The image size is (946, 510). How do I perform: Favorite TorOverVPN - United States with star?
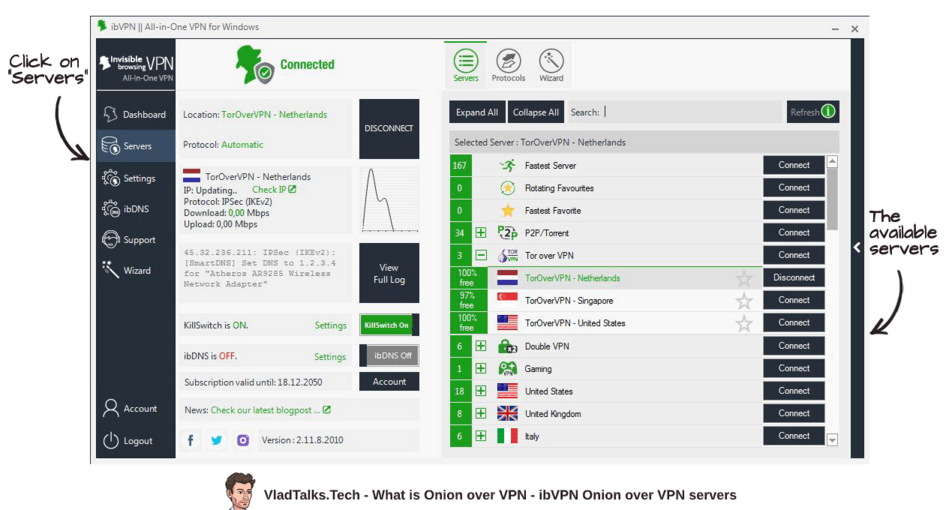coord(744,324)
